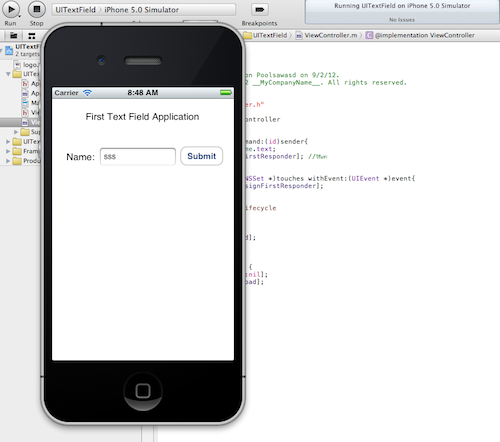
Task: Click the Stop button in Xcode toolbar
Action: click(37, 10)
